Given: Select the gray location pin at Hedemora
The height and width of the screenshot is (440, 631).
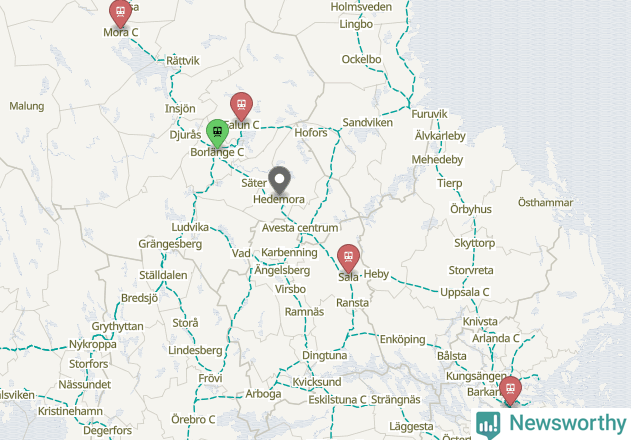Looking at the screenshot, I should [x=279, y=180].
